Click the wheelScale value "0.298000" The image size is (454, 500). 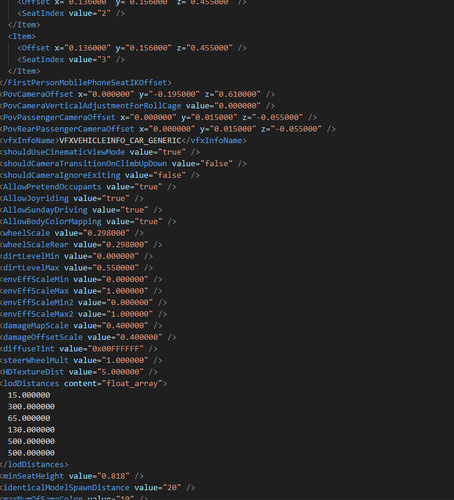(x=106, y=233)
